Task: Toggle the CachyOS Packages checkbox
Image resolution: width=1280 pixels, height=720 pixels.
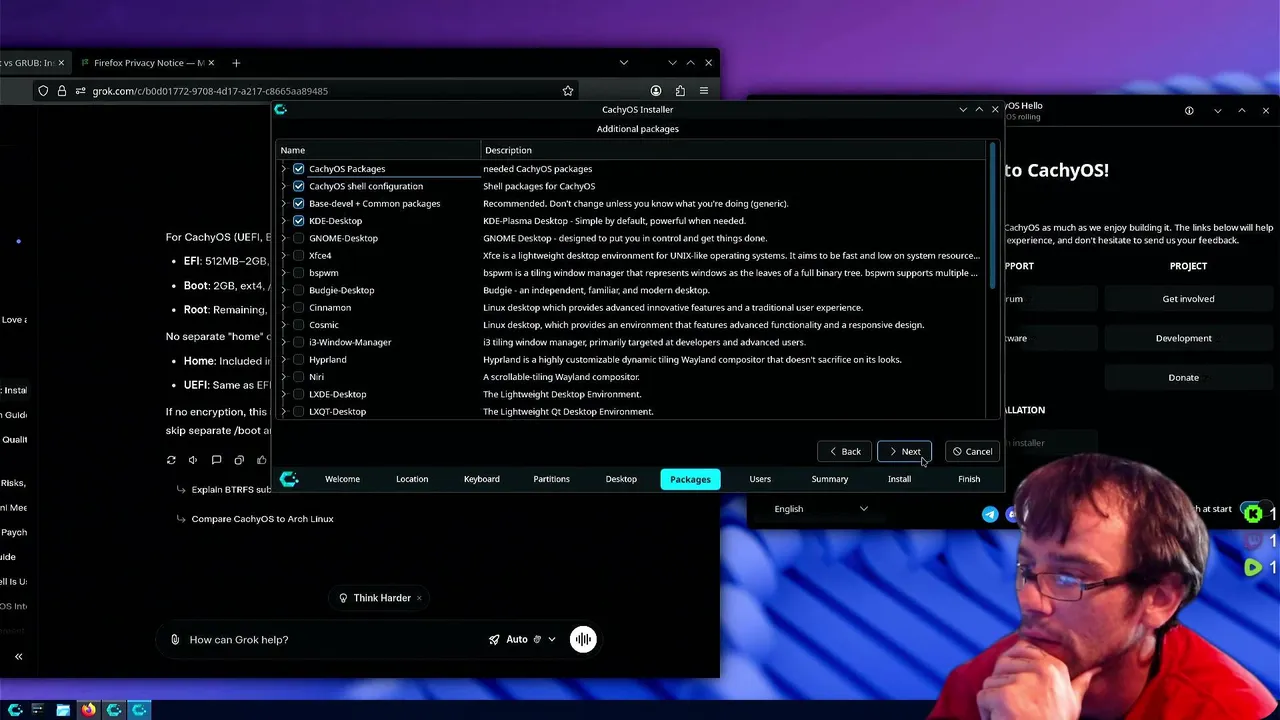Action: 298,169
